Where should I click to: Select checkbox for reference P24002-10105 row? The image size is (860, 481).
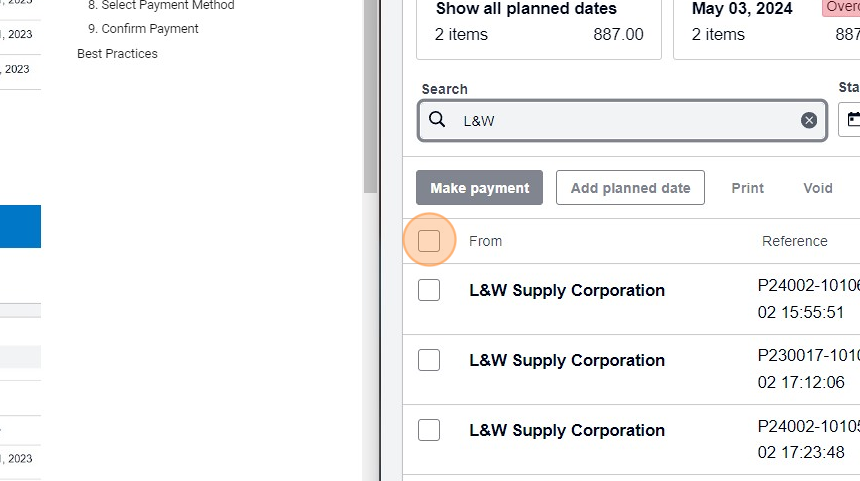[x=429, y=430]
